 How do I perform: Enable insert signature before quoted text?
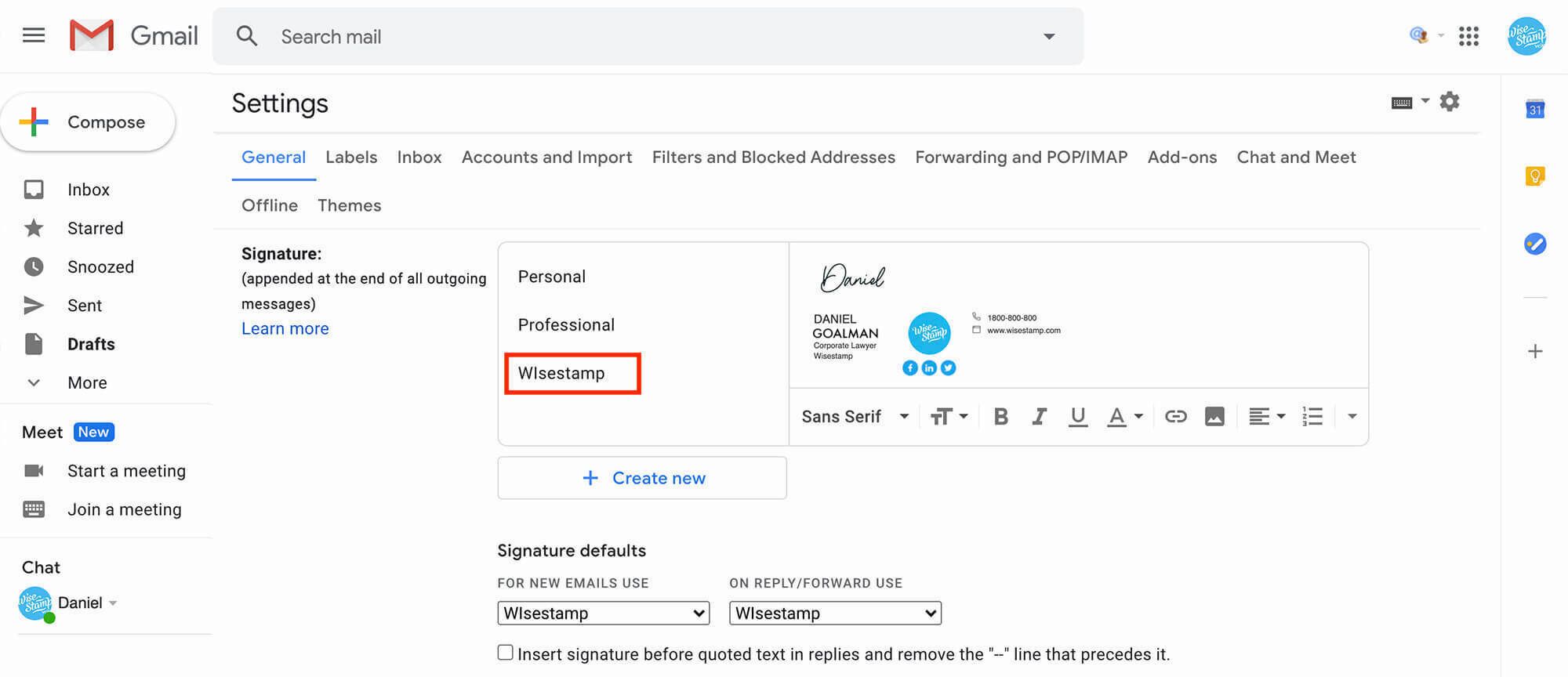pyautogui.click(x=506, y=653)
